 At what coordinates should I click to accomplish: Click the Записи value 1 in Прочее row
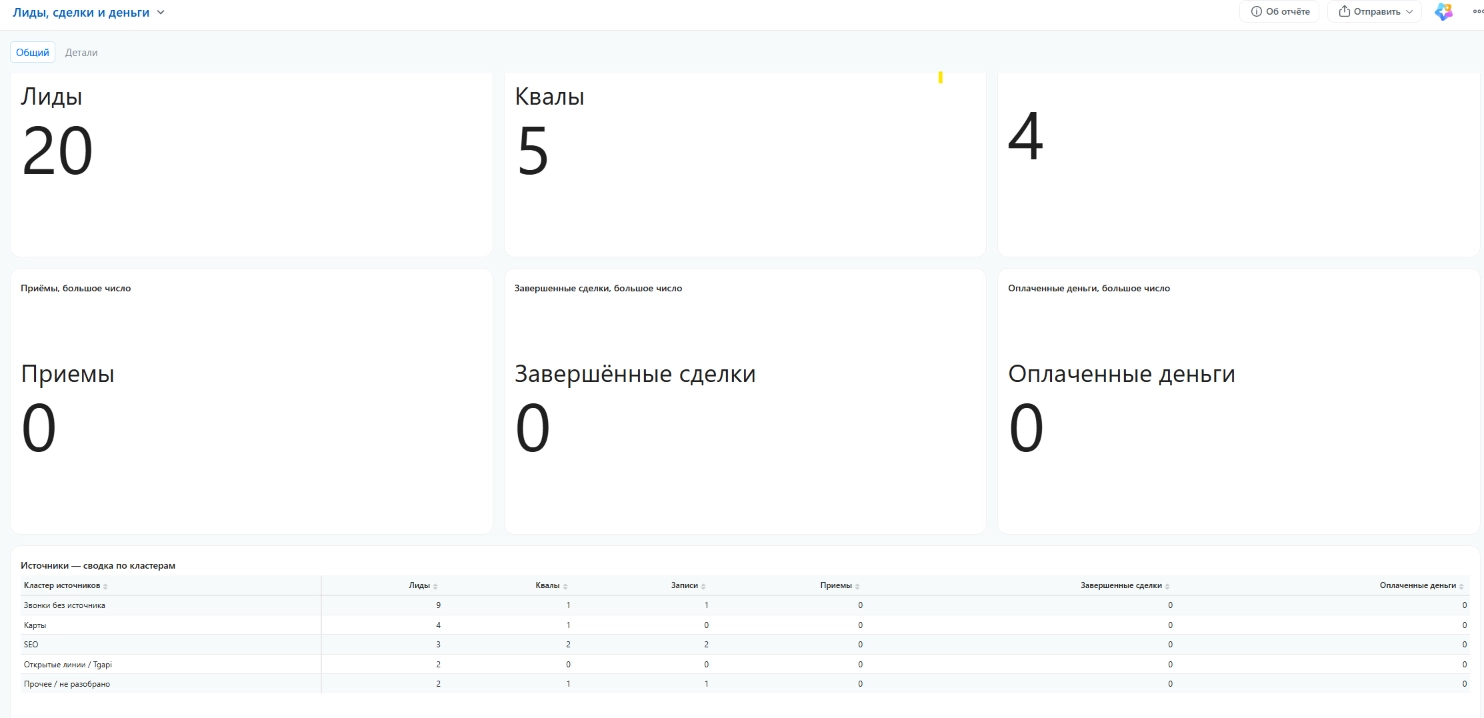706,684
